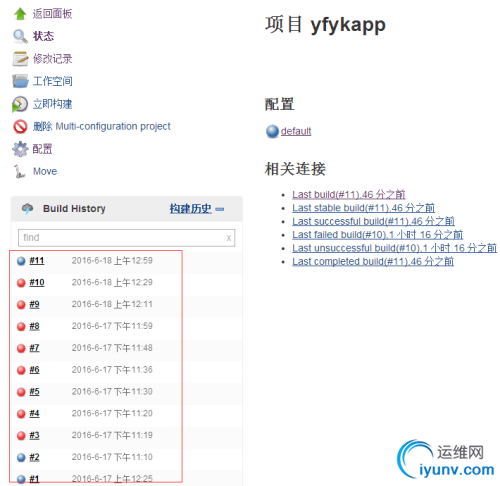The width and height of the screenshot is (500, 486).
Task: Open build #8 link
Action: [34, 326]
